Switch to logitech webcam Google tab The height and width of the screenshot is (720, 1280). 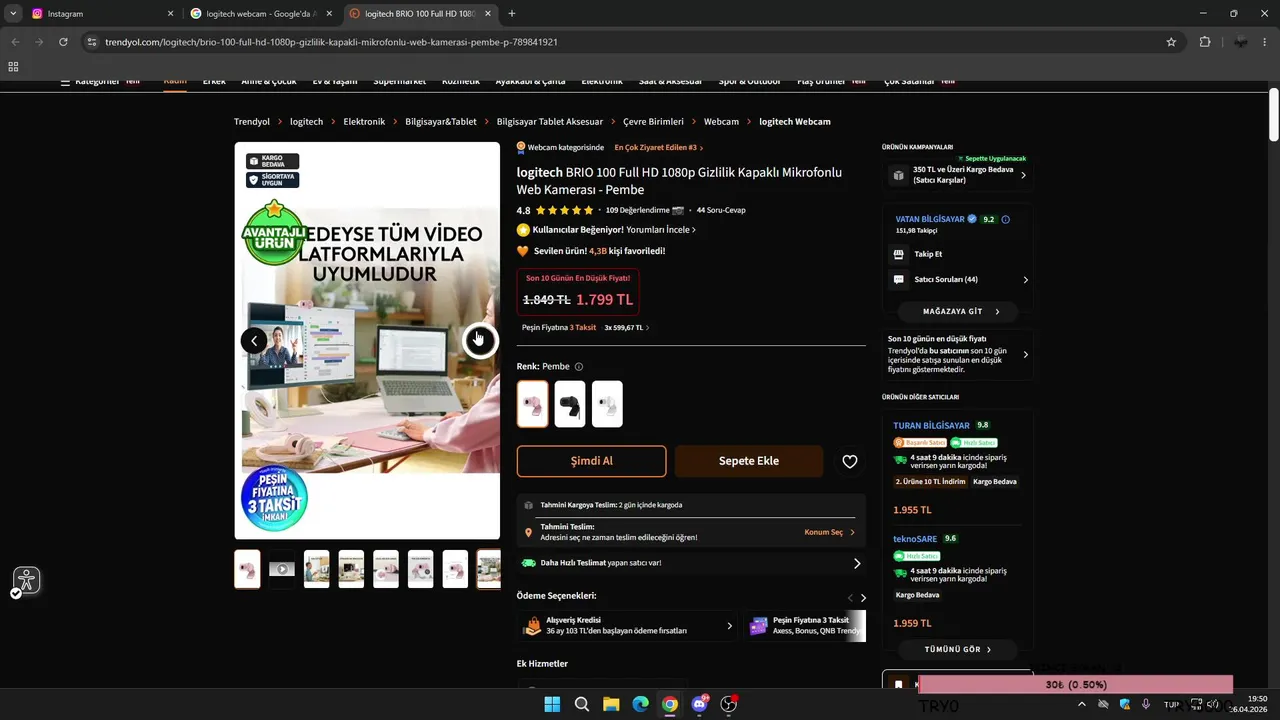pos(261,14)
